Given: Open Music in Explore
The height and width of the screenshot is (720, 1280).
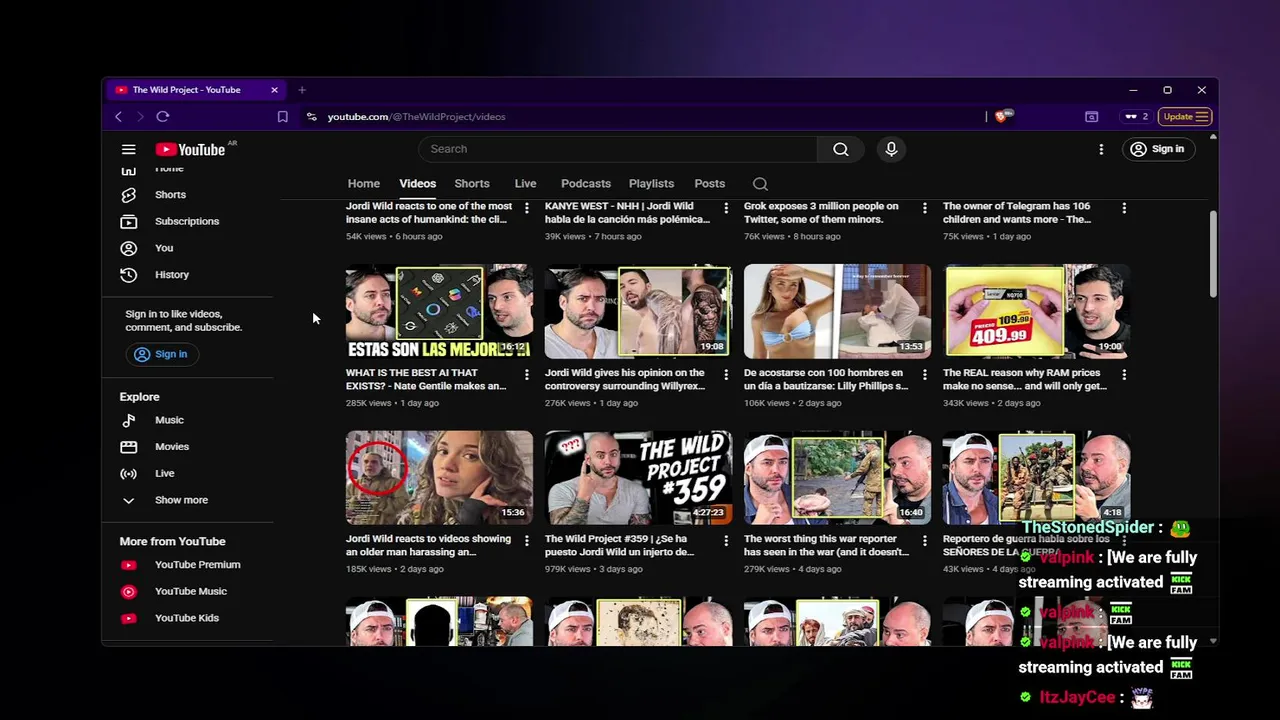Looking at the screenshot, I should pos(169,420).
